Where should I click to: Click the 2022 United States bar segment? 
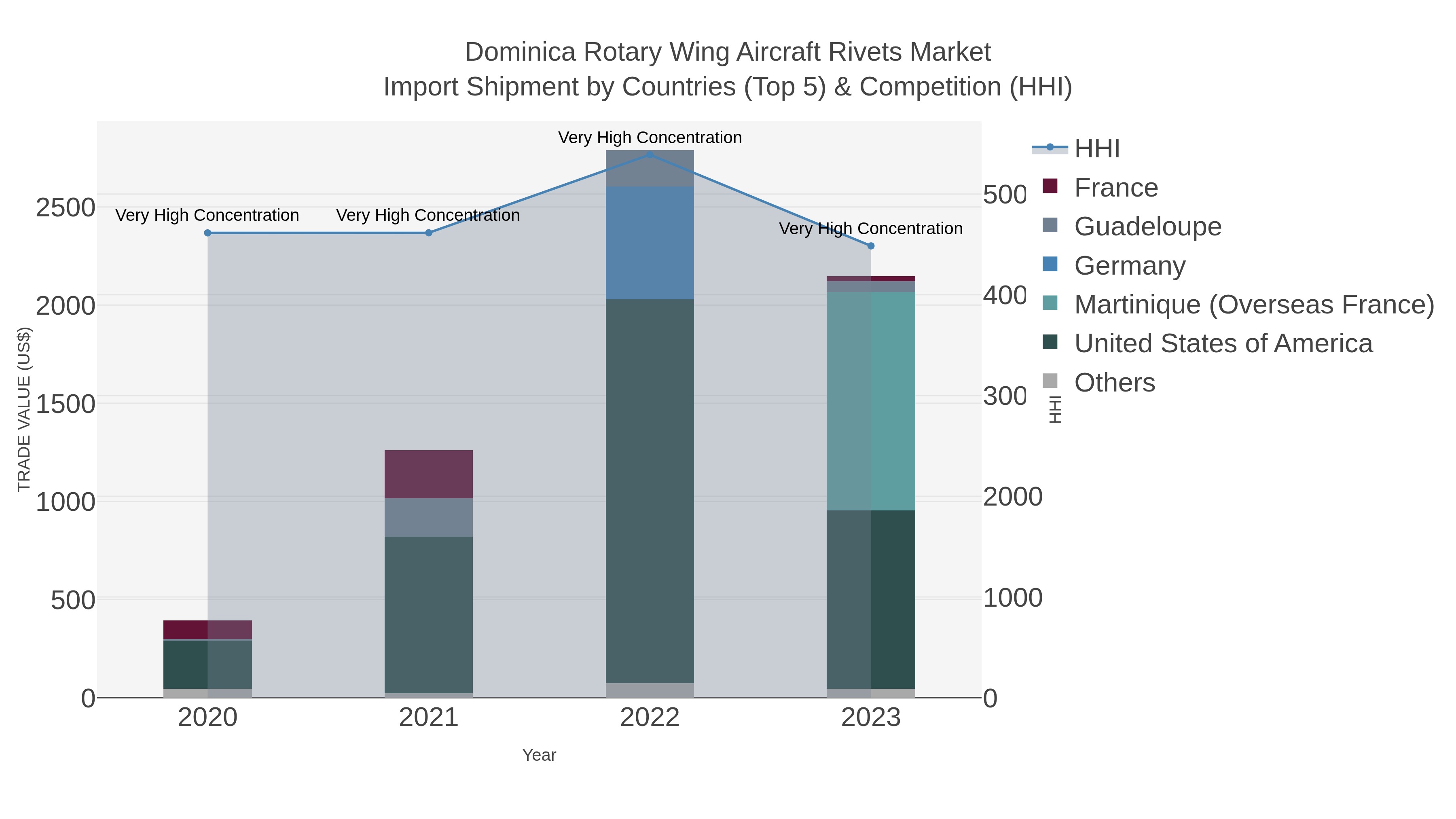pos(650,491)
